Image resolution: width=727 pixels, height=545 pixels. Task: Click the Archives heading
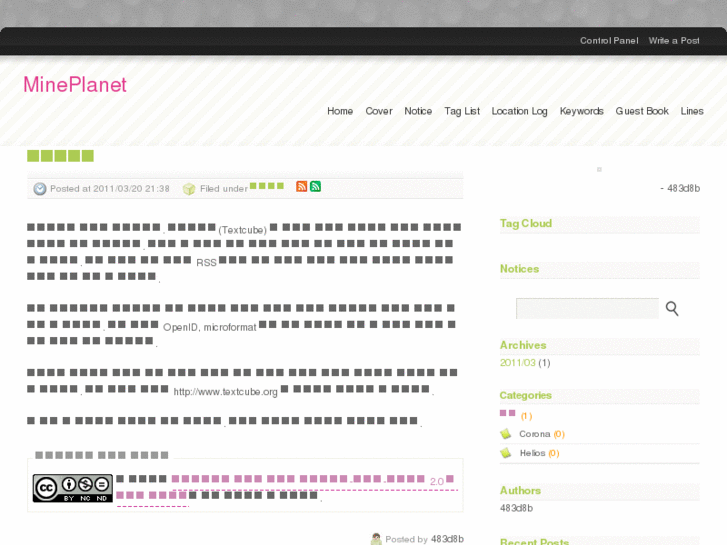[x=523, y=346]
